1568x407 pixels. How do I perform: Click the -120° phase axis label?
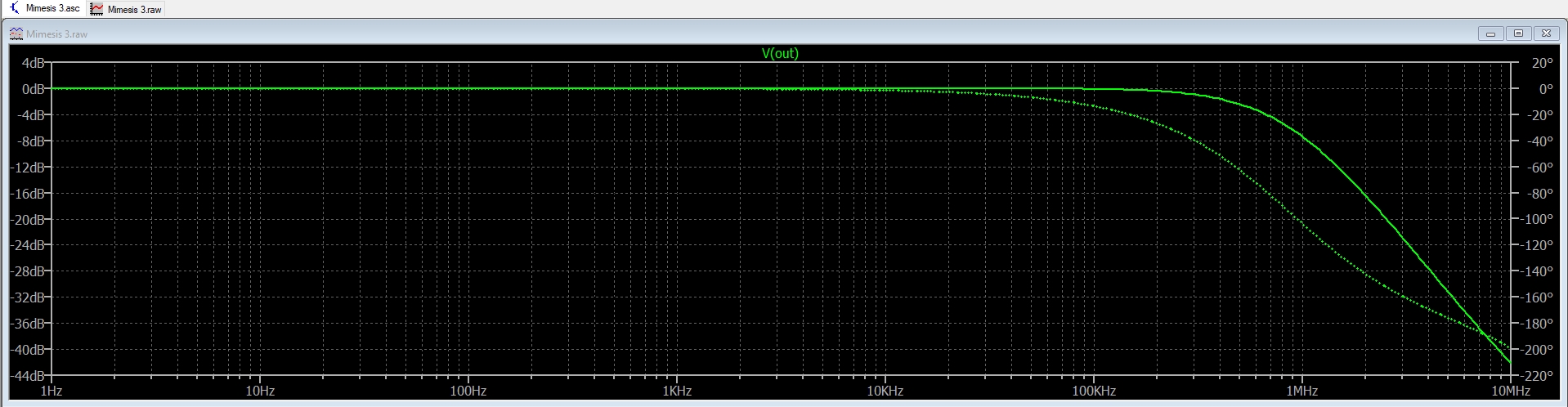pos(1536,245)
